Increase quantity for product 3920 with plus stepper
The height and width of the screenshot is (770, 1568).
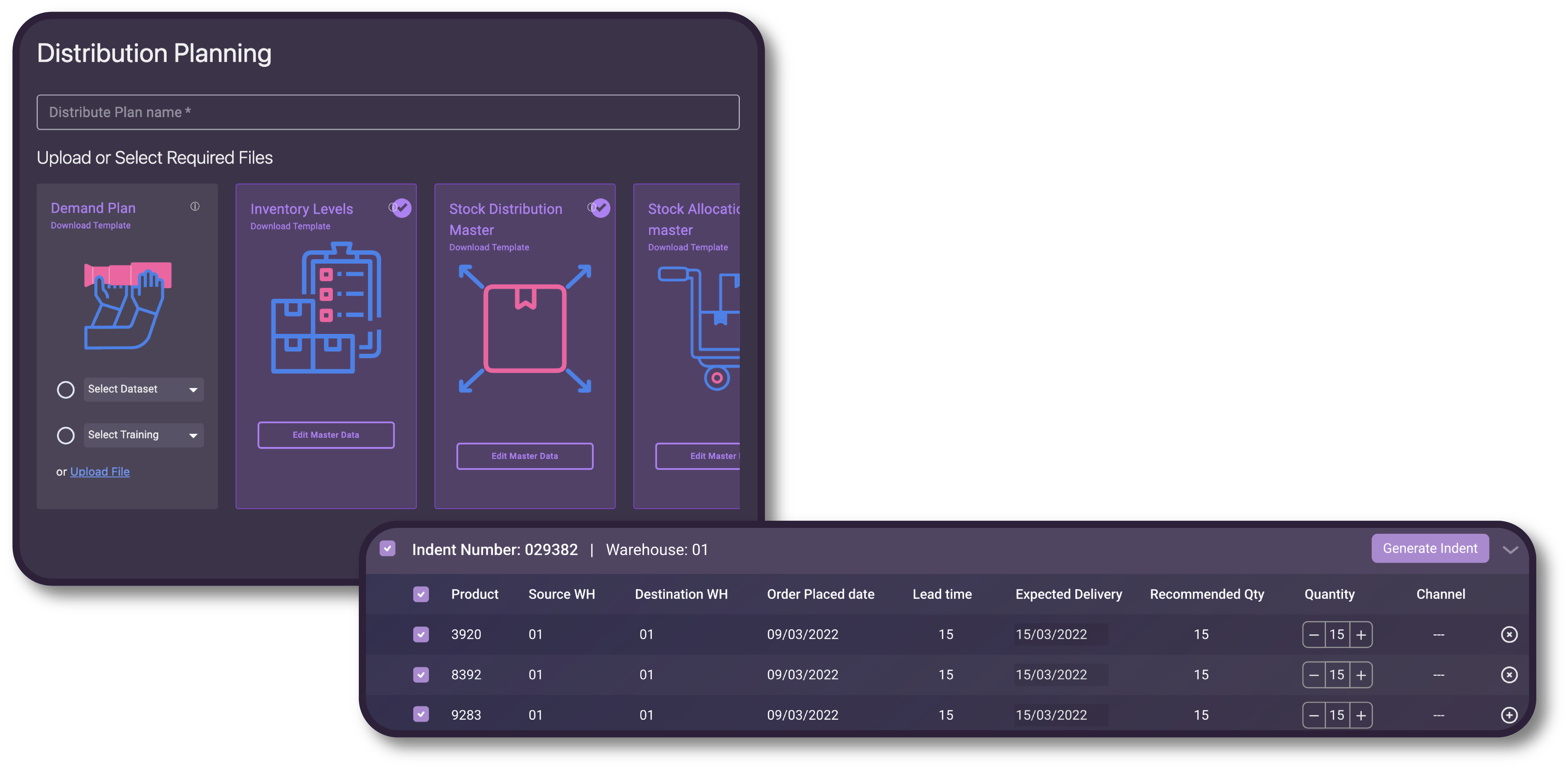[1362, 634]
